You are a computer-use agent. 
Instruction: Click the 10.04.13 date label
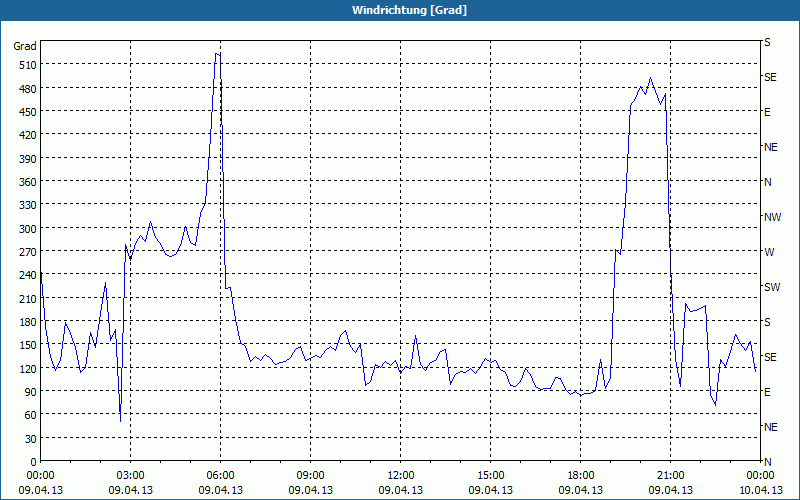(x=761, y=490)
